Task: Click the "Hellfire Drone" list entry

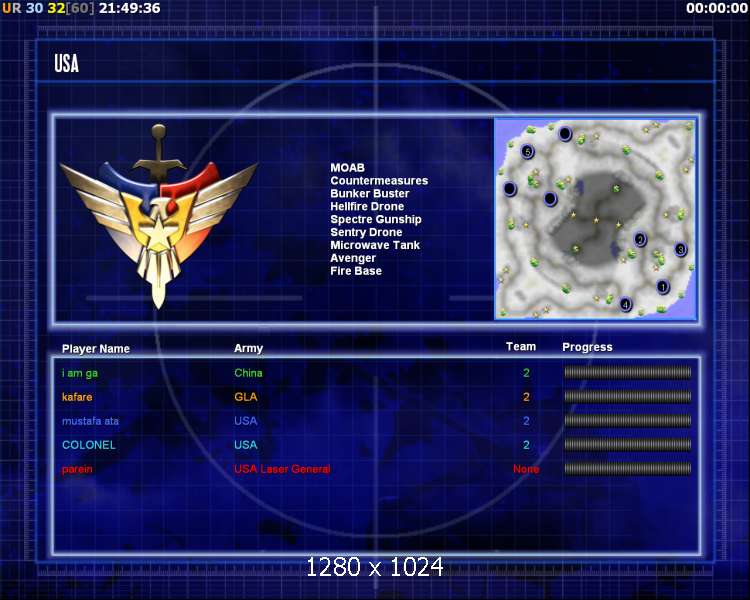Action: (x=367, y=207)
